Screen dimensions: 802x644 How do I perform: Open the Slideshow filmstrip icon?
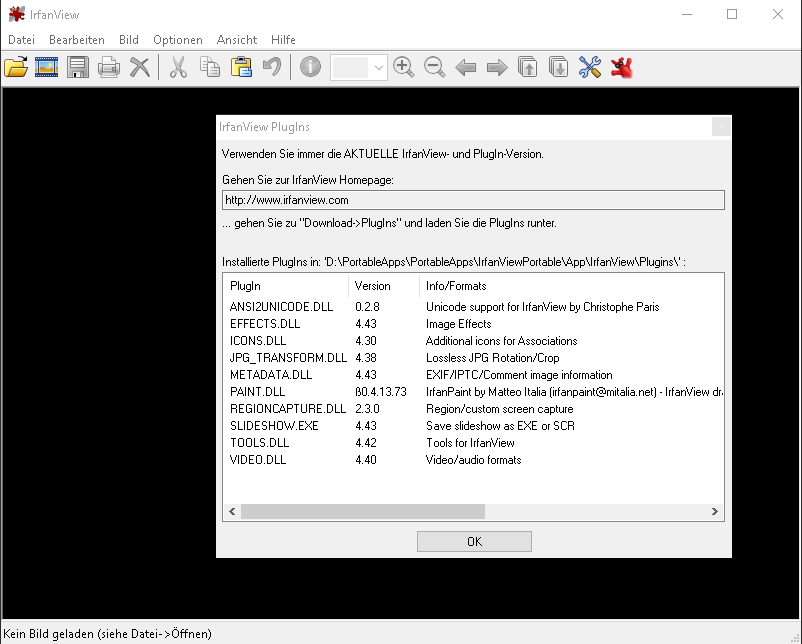[x=47, y=68]
